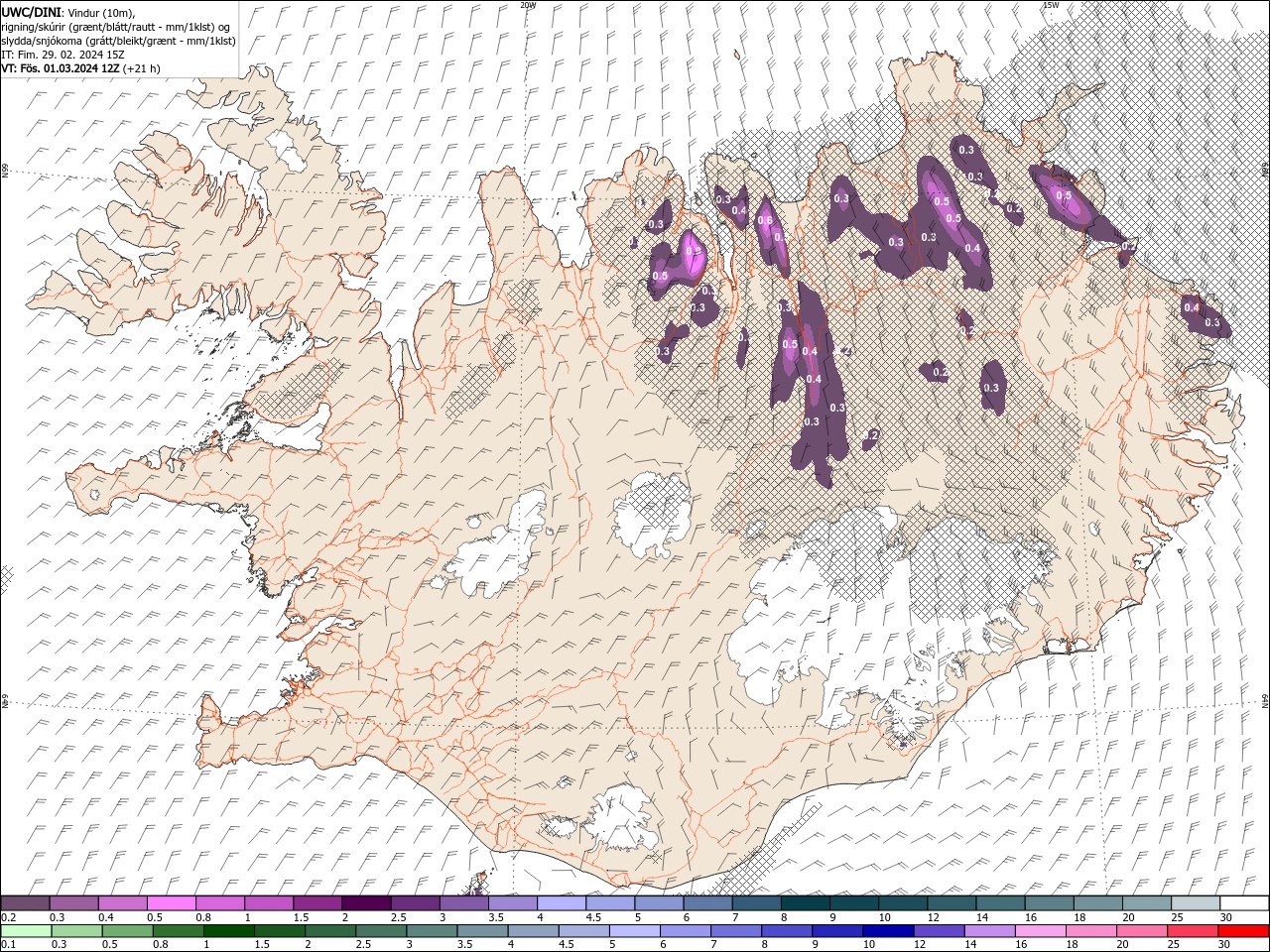
Task: Click the pale green lower swatch between 0.1 and 0.3
Action: click(x=26, y=931)
